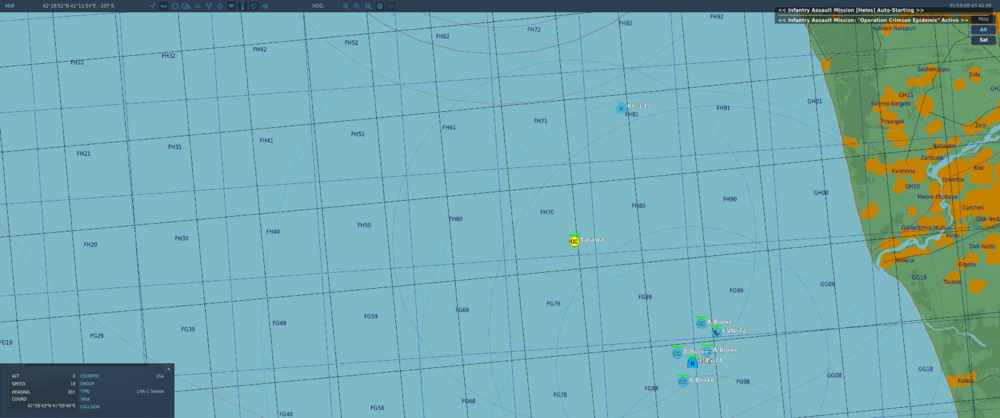Viewport: 1000px width, 418px height.
Task: Select the Tarawa ship unit icon
Action: click(x=574, y=241)
